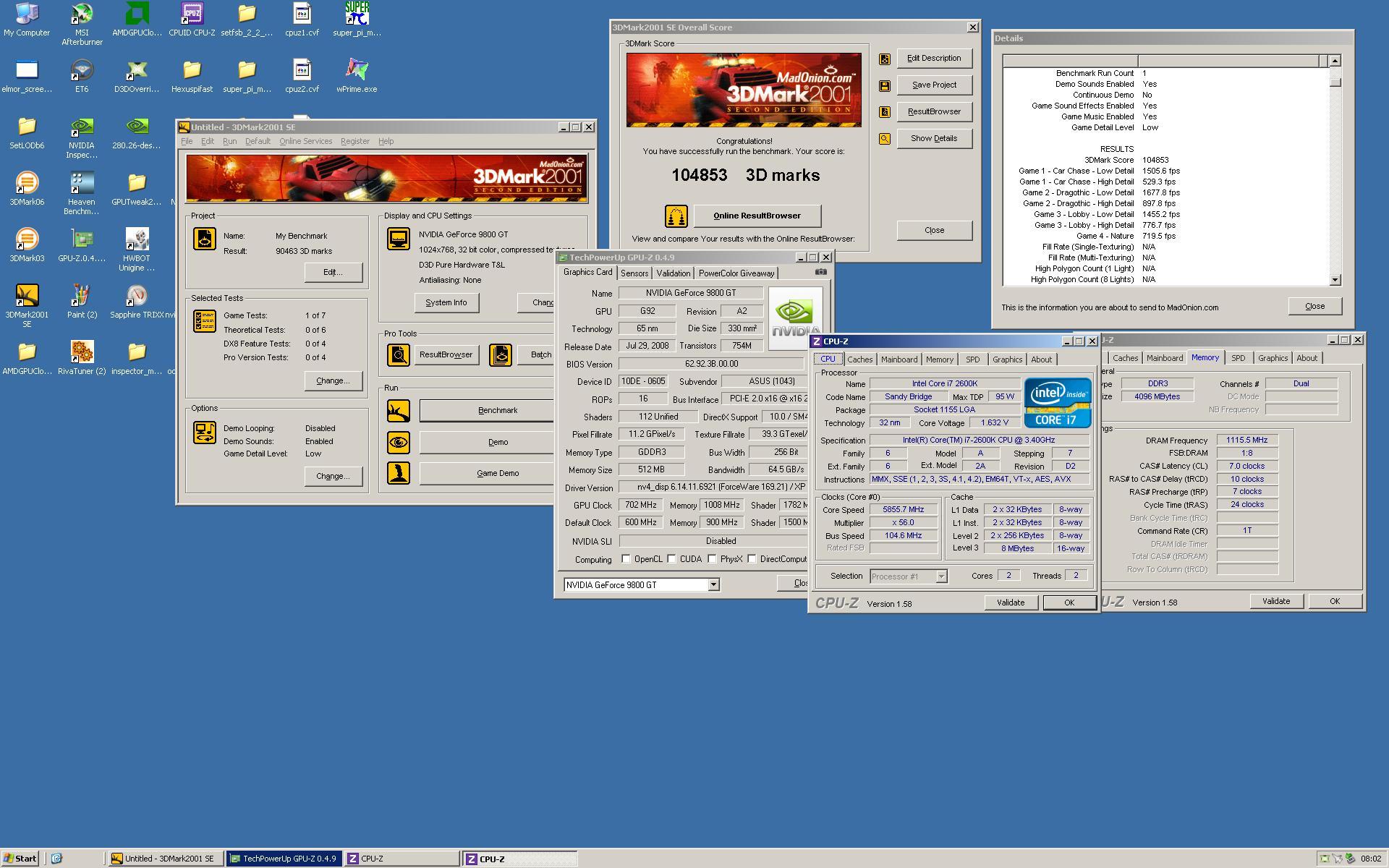The image size is (1389, 868).
Task: Click Change button under Selected Tests
Action: pos(333,380)
